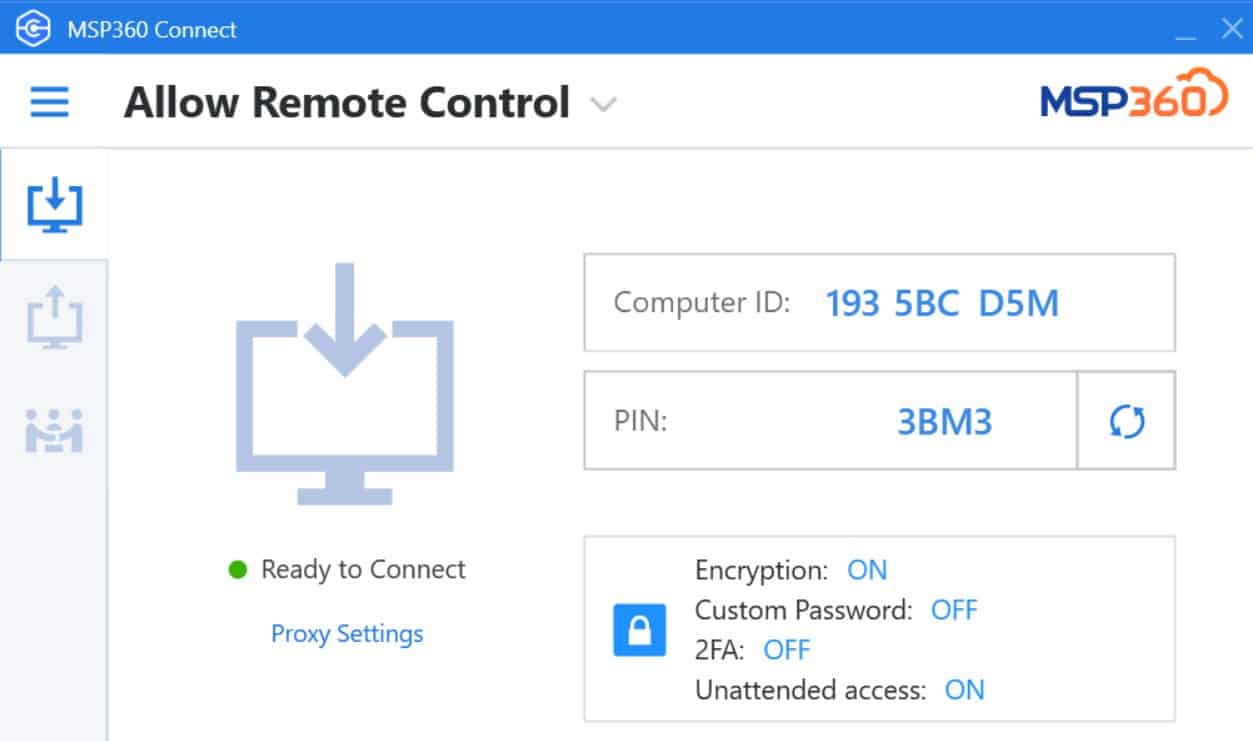Disable Unattended access
This screenshot has width=1253, height=741.
(x=966, y=690)
